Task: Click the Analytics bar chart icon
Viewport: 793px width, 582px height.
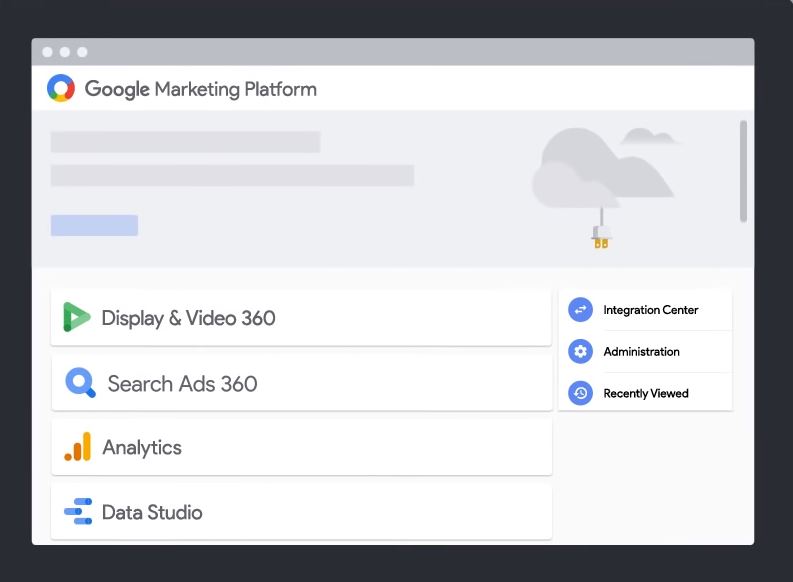Action: tap(78, 446)
